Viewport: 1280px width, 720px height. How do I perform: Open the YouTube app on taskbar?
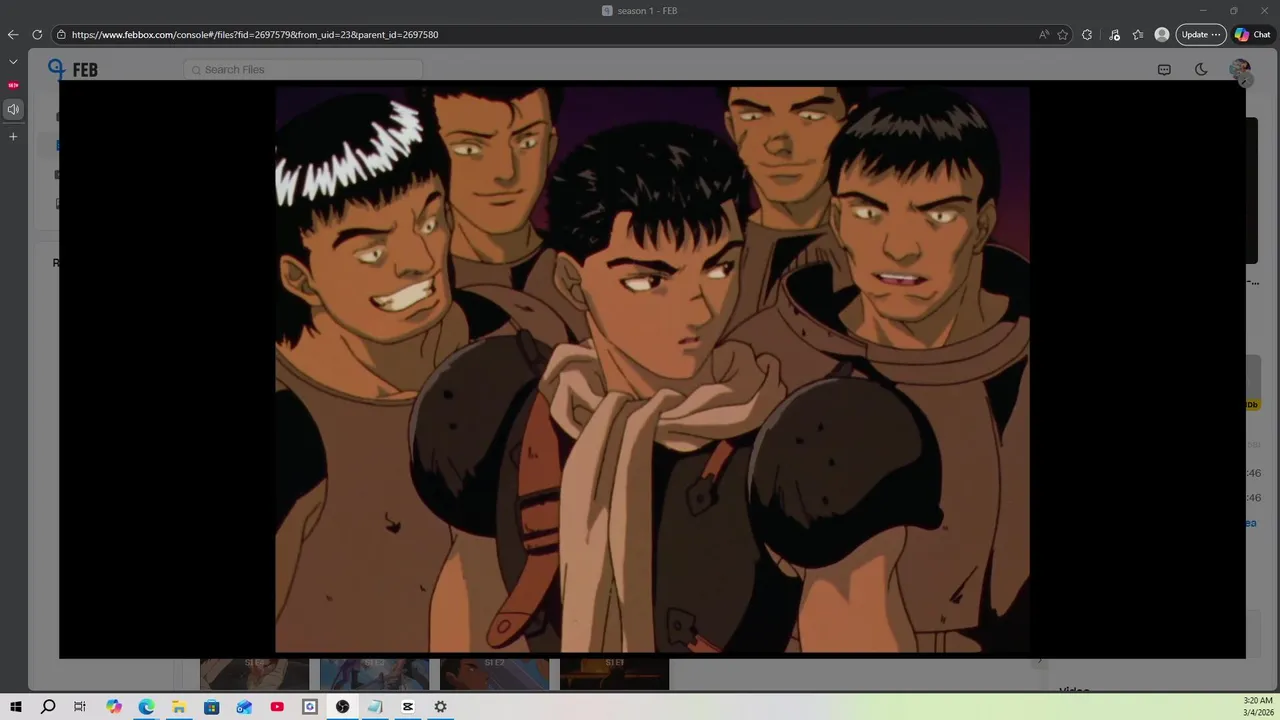point(277,707)
